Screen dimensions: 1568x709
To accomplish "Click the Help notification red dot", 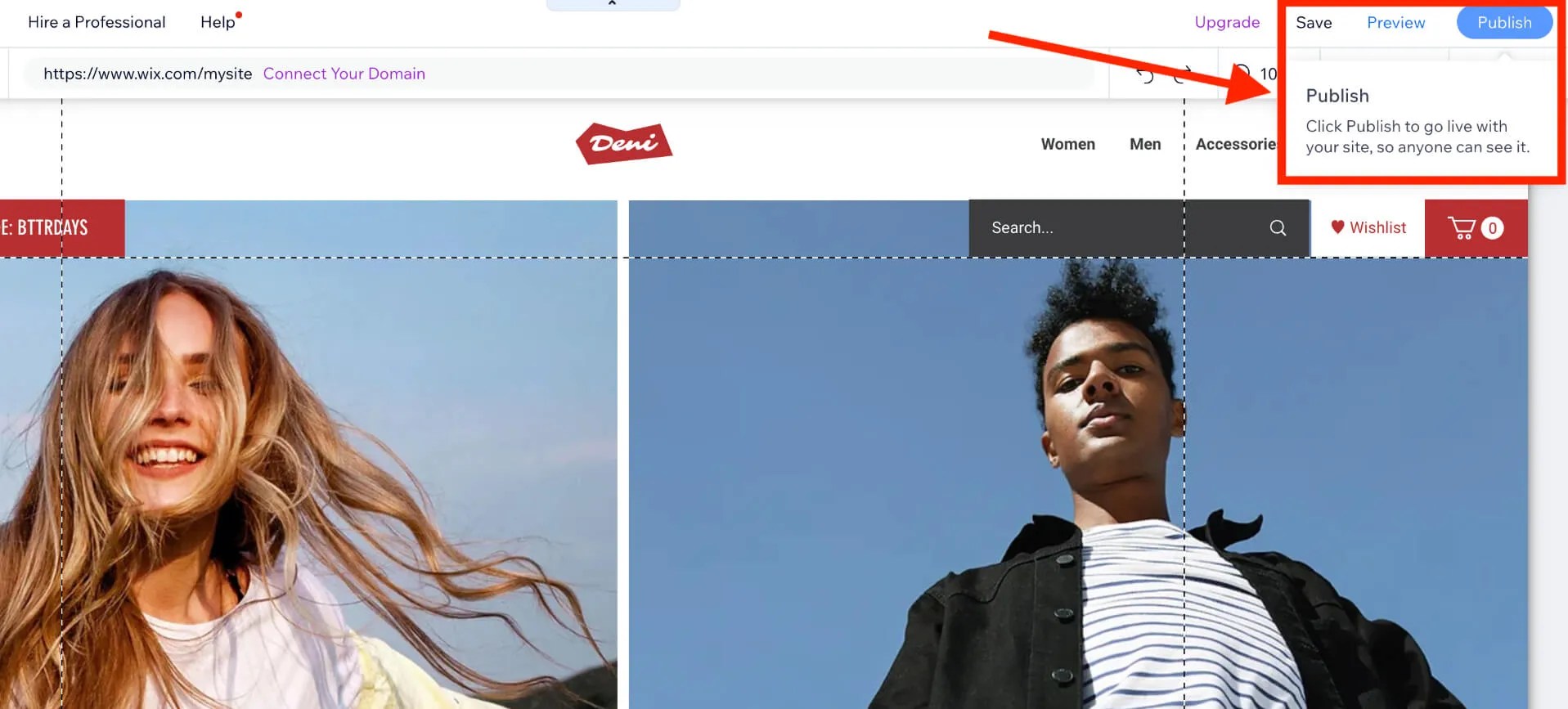I will (x=239, y=15).
